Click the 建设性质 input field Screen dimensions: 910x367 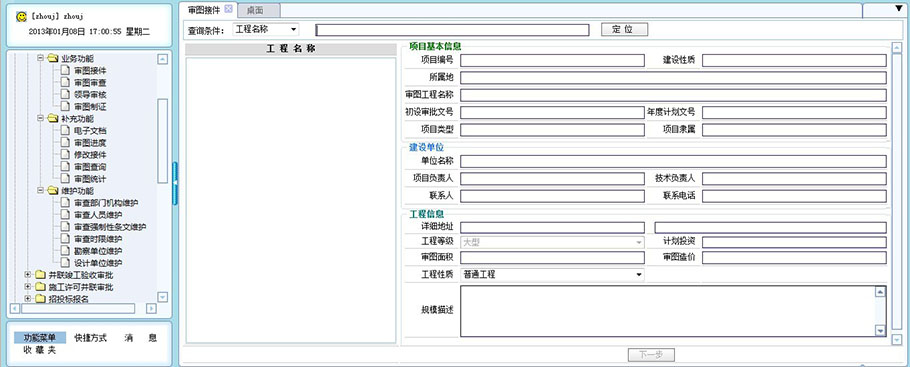(794, 60)
